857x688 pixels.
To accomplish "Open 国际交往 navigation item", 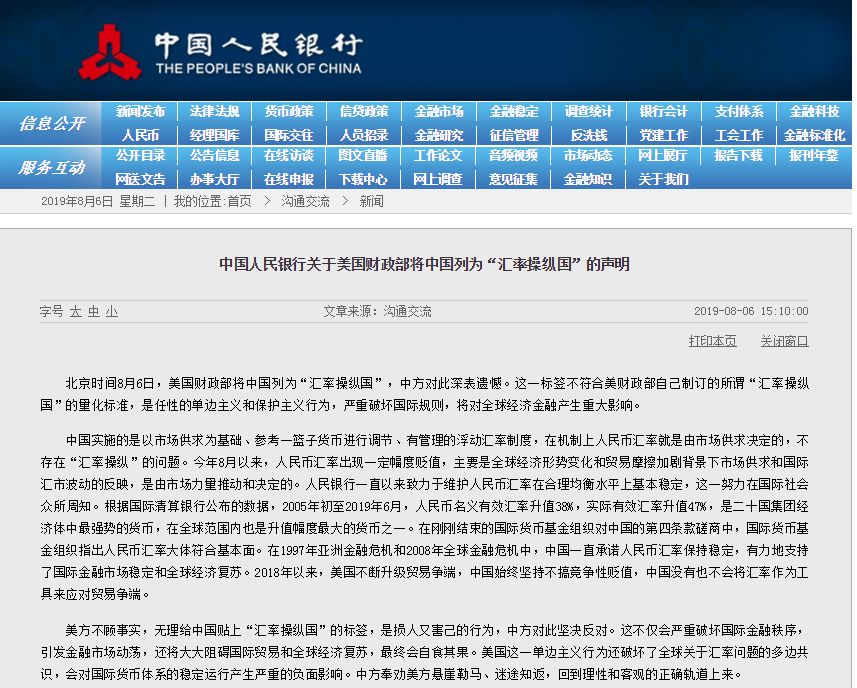I will (x=289, y=135).
